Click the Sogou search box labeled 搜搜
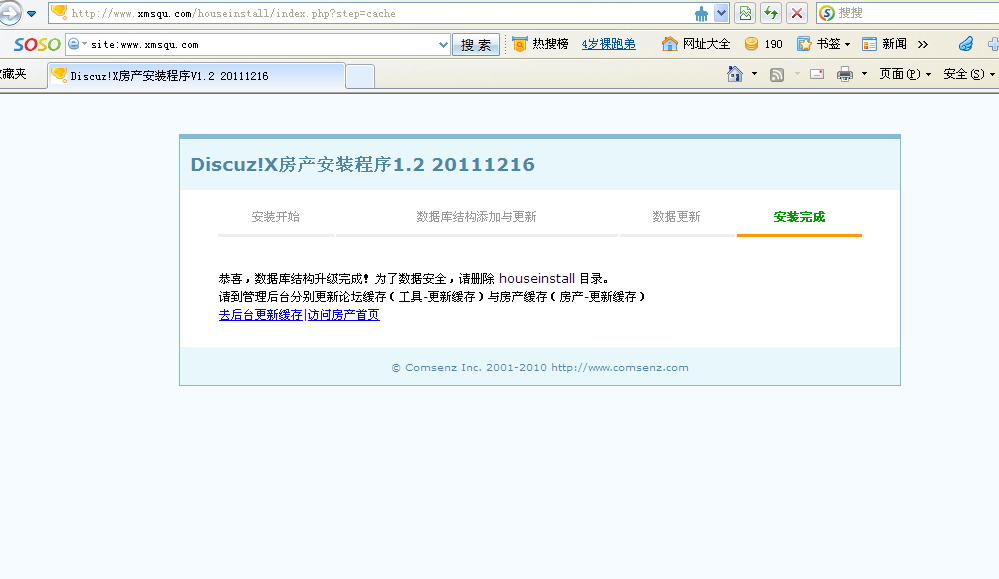Viewport: 999px width, 579px height. [x=908, y=13]
